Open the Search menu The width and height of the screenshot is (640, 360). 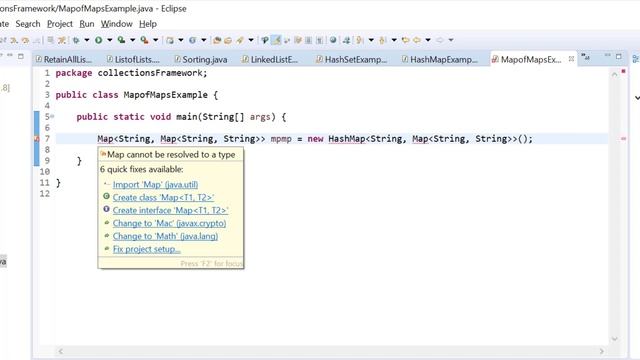[28, 24]
